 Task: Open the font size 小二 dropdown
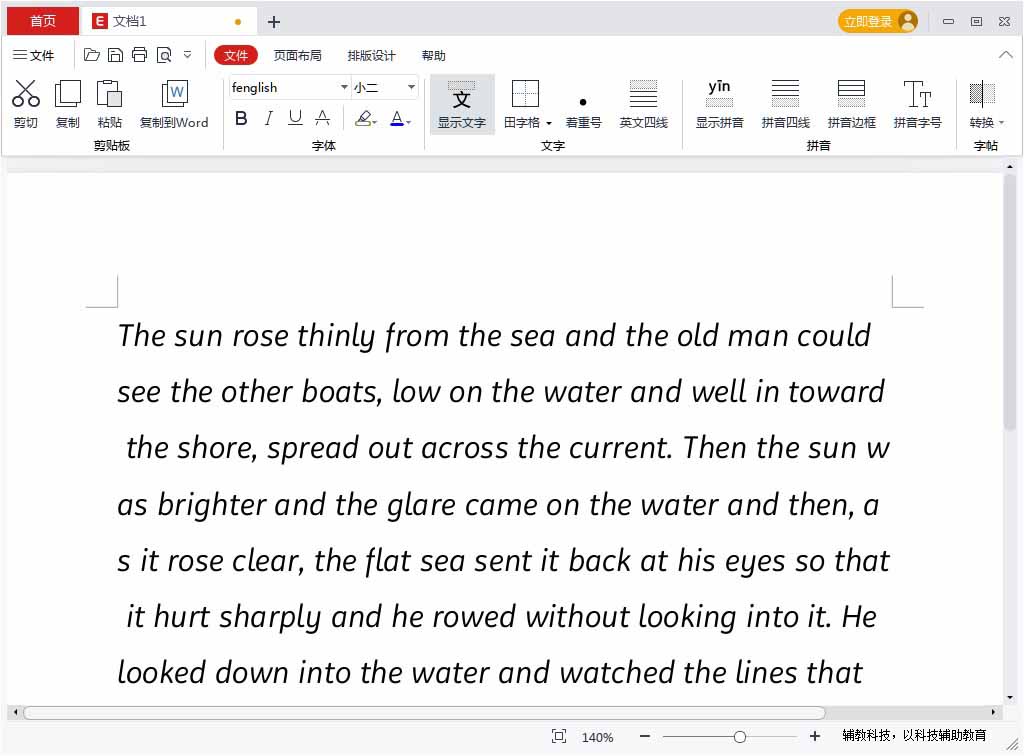411,87
